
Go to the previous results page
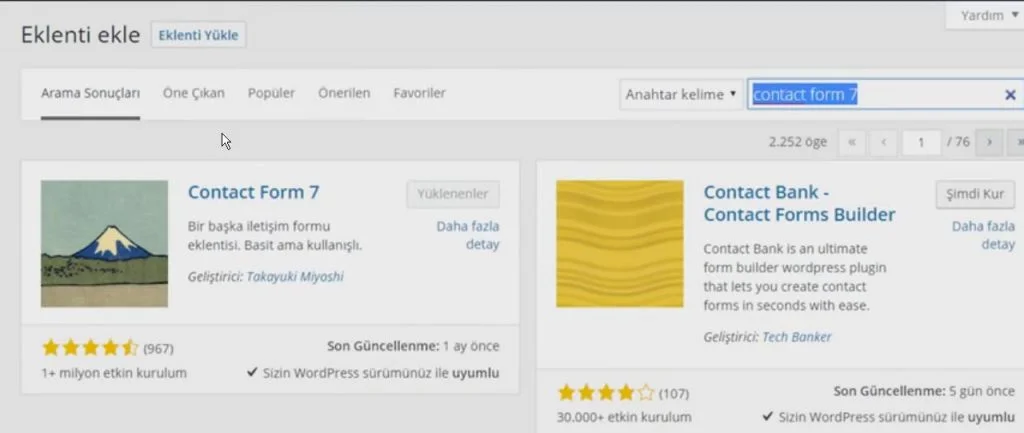pos(883,142)
